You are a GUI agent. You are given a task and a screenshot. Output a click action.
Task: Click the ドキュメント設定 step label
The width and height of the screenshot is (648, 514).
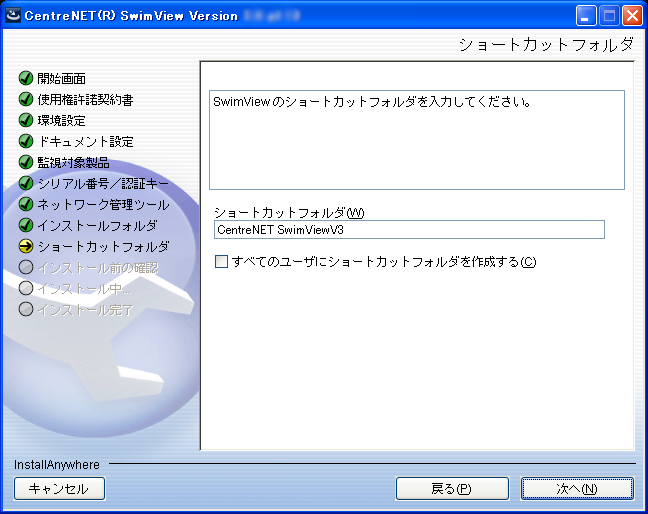(85, 142)
